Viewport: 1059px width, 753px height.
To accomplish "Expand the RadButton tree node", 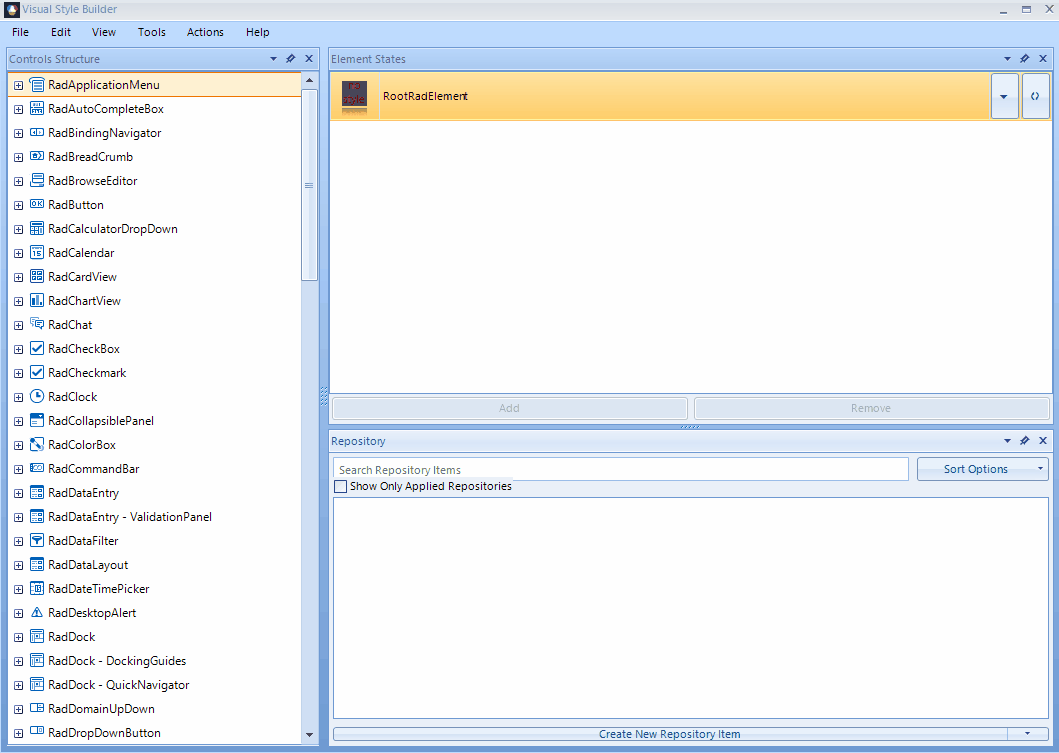I will (x=19, y=205).
